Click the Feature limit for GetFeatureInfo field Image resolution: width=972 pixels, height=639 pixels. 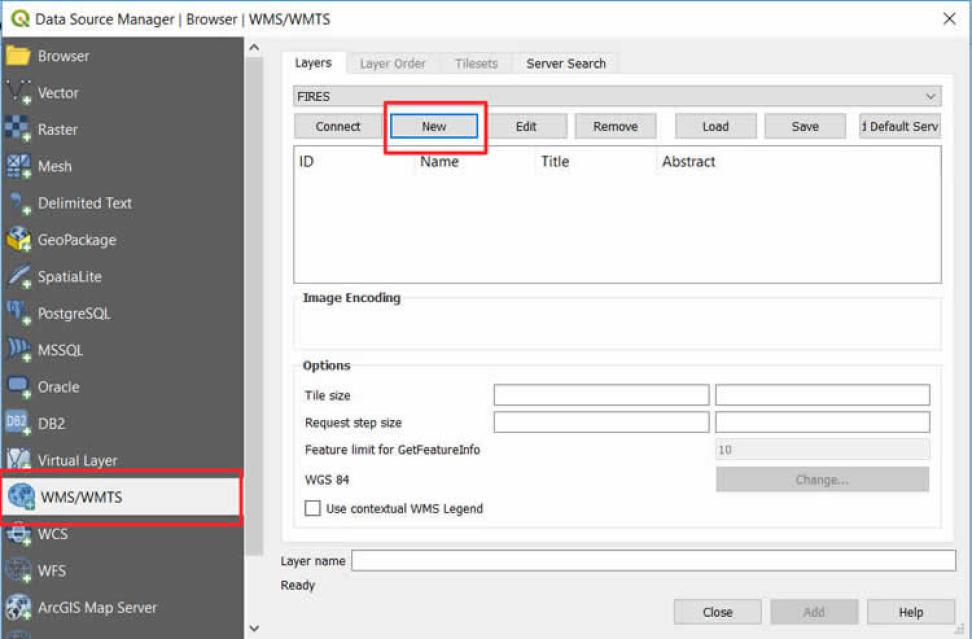(823, 449)
